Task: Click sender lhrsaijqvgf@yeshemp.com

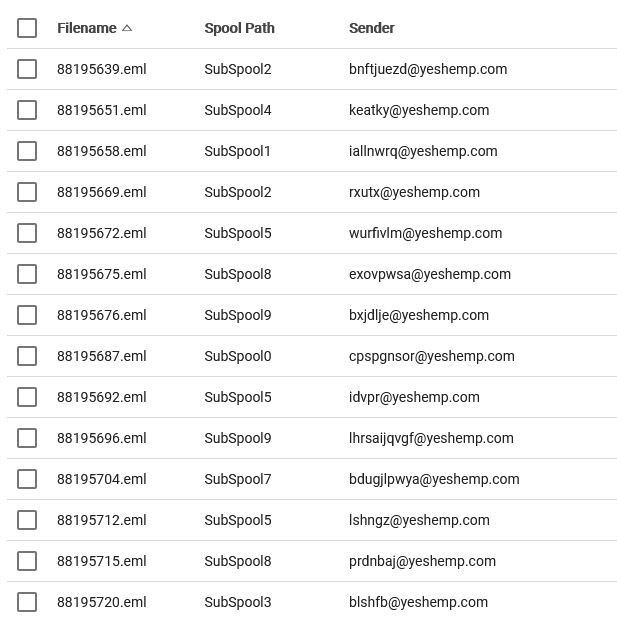Action: pyautogui.click(x=430, y=438)
